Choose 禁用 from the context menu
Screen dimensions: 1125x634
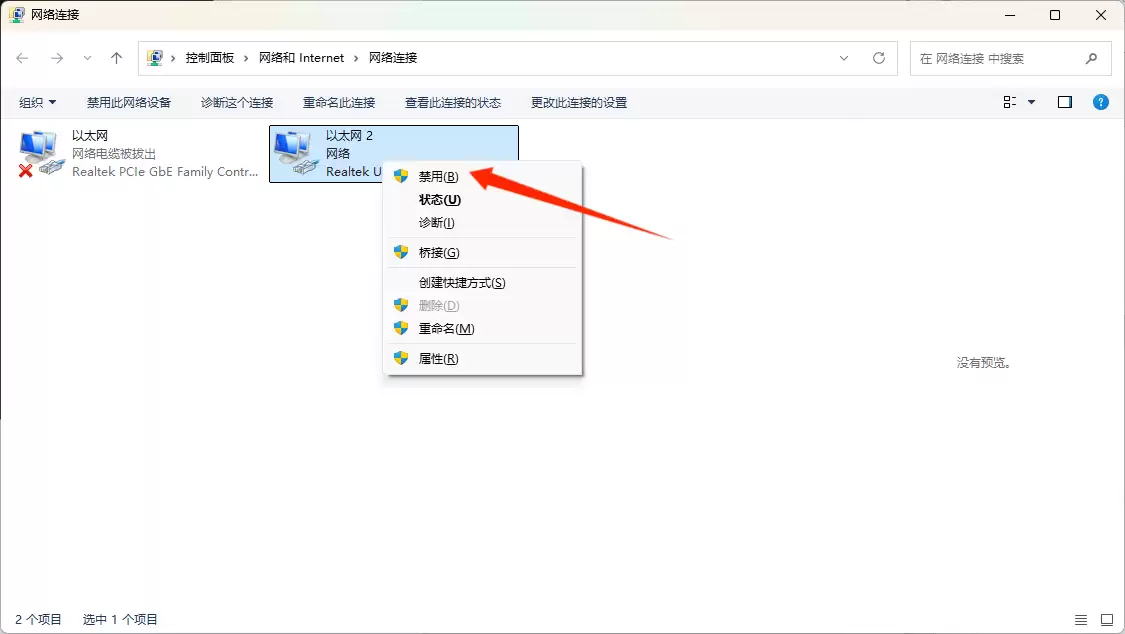pyautogui.click(x=437, y=176)
